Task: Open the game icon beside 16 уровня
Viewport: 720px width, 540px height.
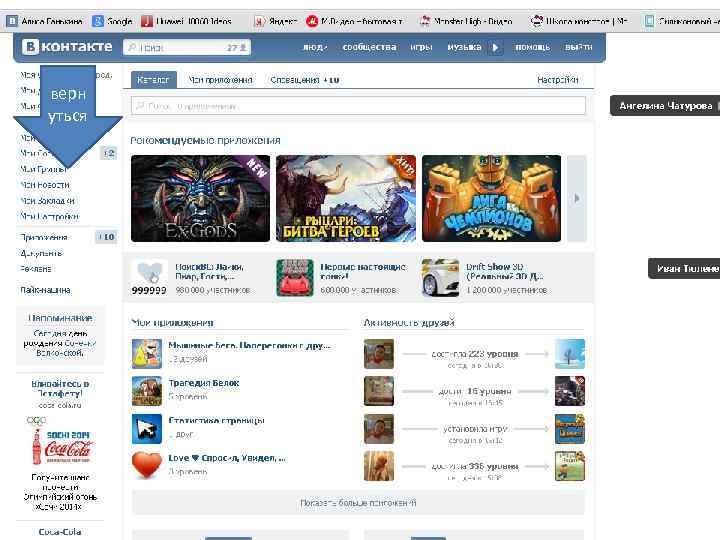Action: (570, 391)
